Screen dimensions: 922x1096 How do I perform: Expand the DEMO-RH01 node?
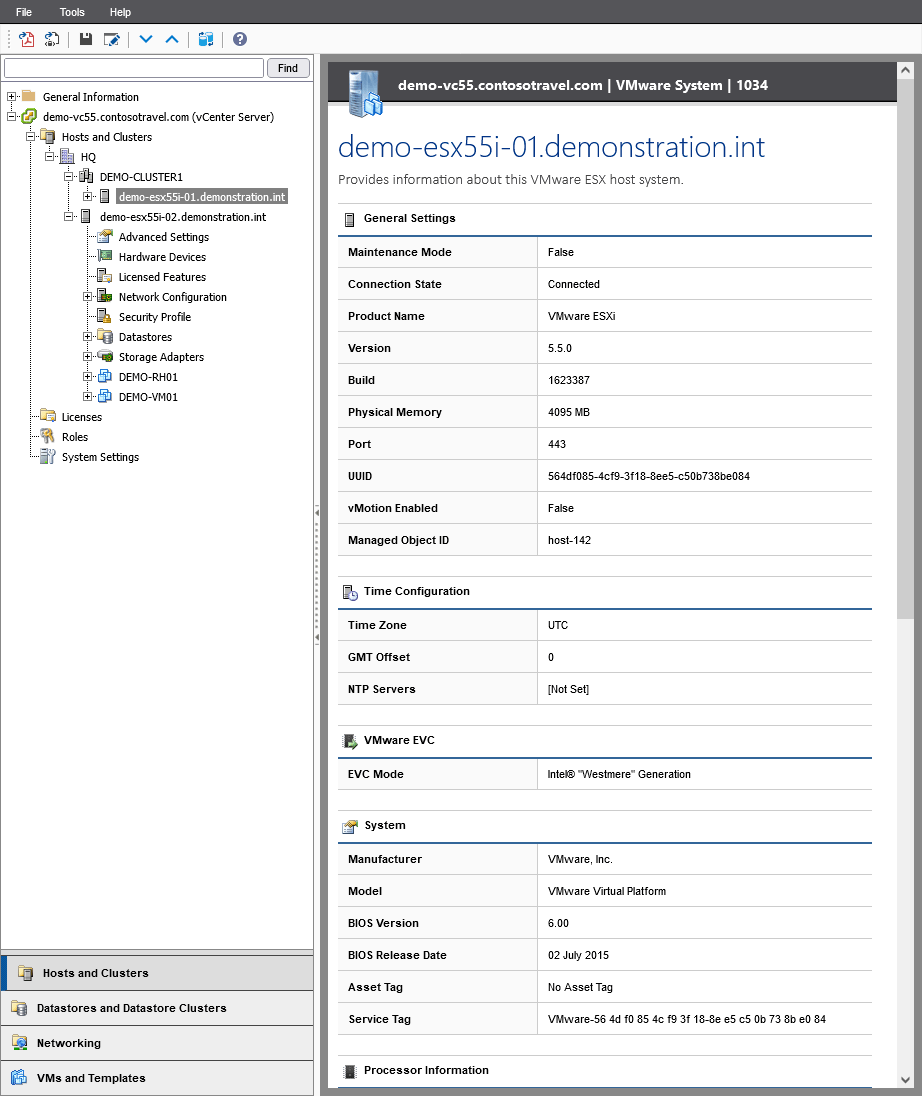pyautogui.click(x=87, y=376)
